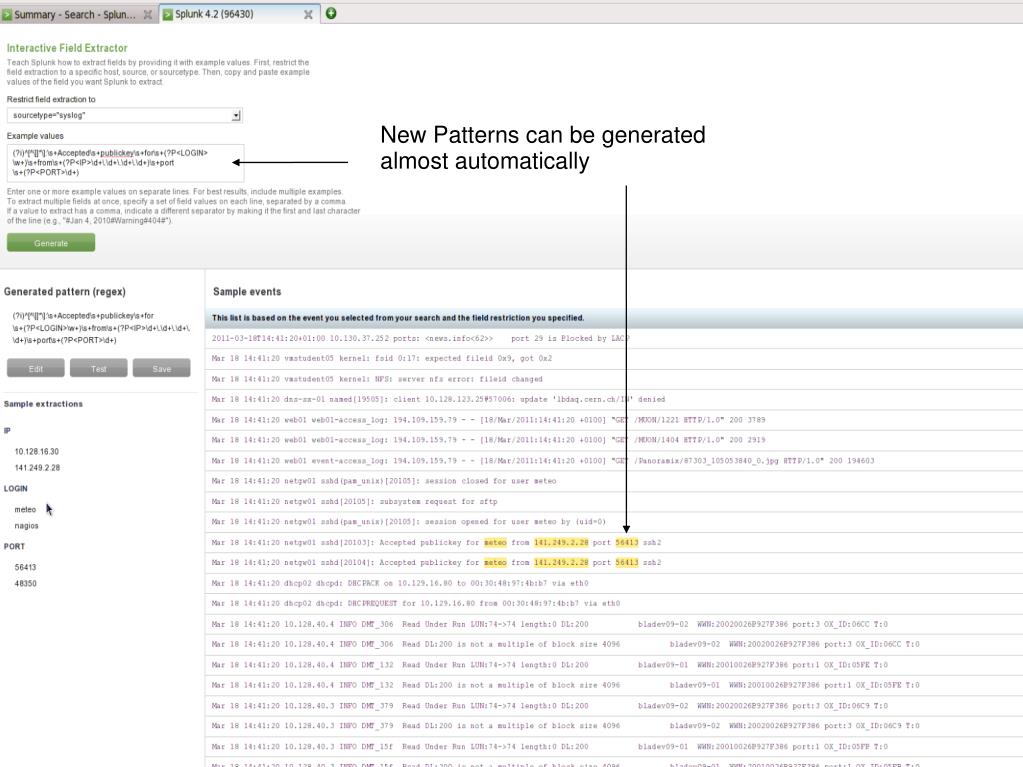This screenshot has height=767, width=1023.
Task: Click event with 'port 29 is Blocked'
Action: 613,338
